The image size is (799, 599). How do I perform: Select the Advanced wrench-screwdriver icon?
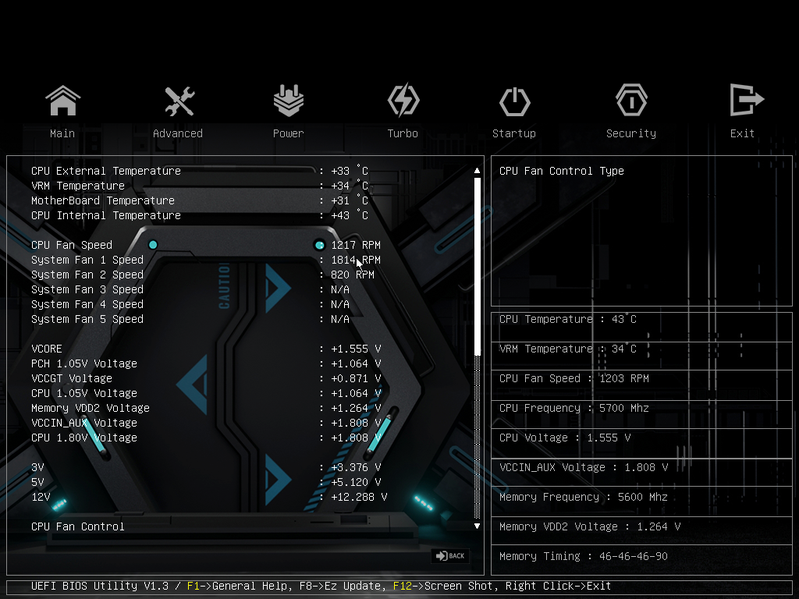pos(179,101)
